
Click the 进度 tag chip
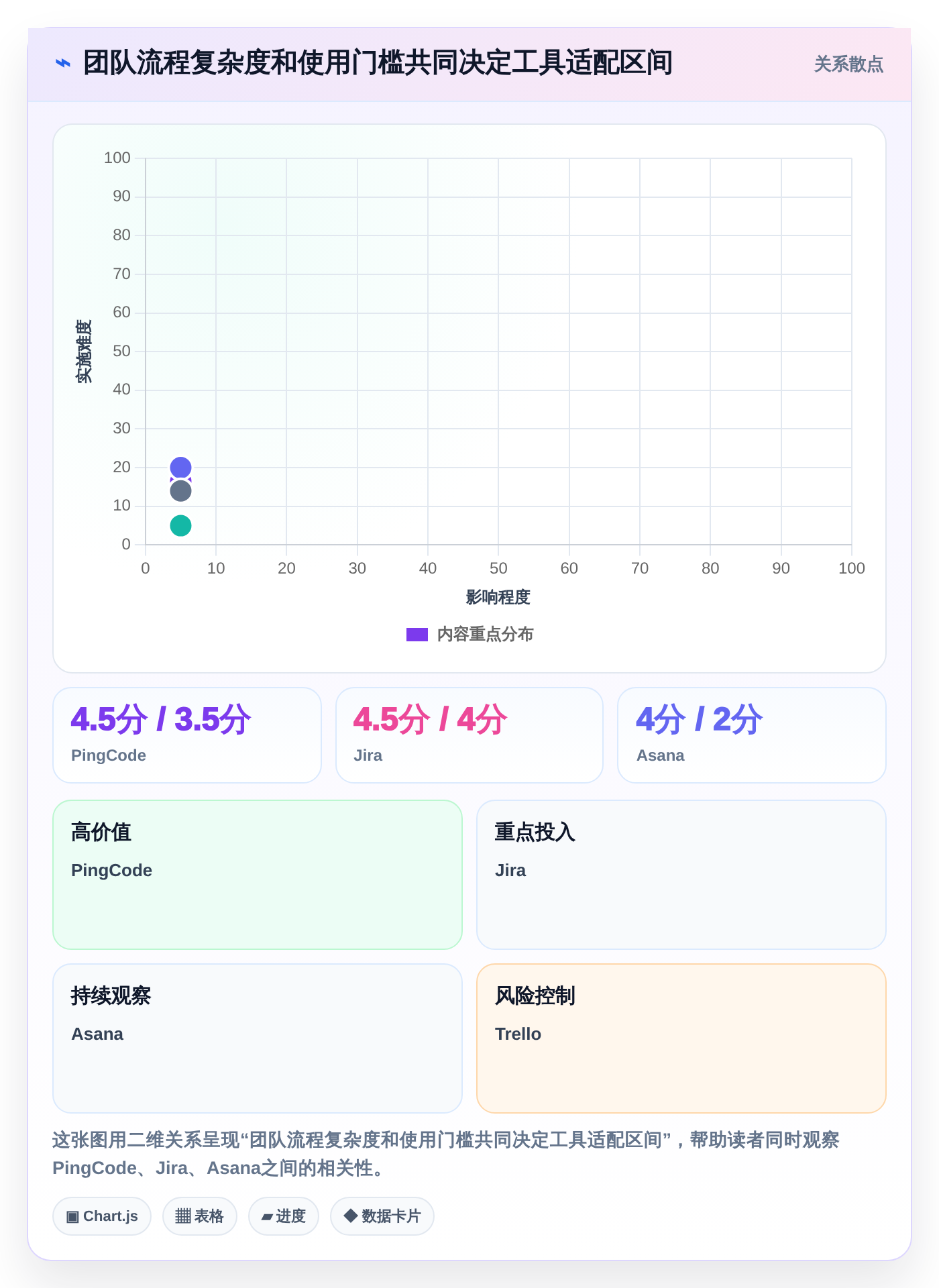point(284,1216)
